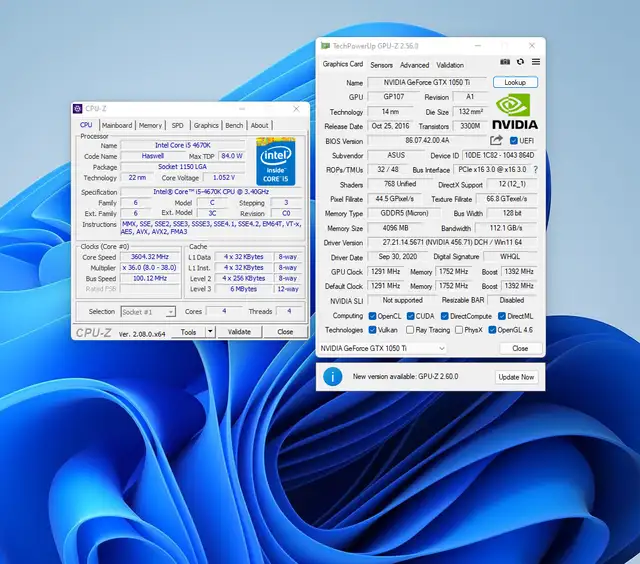This screenshot has height=564, width=640.
Task: Click the Level 3 cache value 6 MBytes
Action: [x=244, y=289]
